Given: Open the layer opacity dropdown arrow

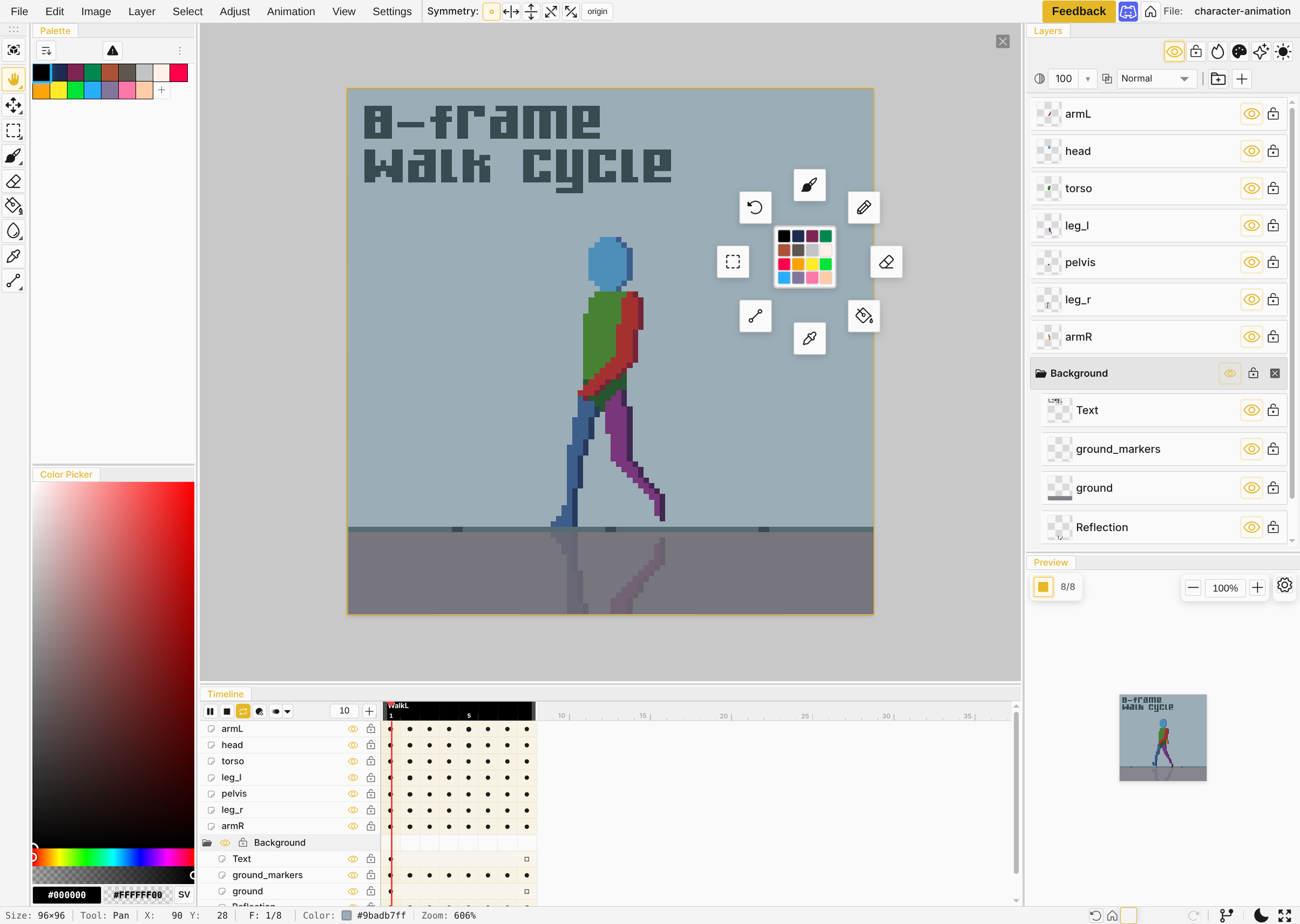Looking at the screenshot, I should tap(1088, 78).
